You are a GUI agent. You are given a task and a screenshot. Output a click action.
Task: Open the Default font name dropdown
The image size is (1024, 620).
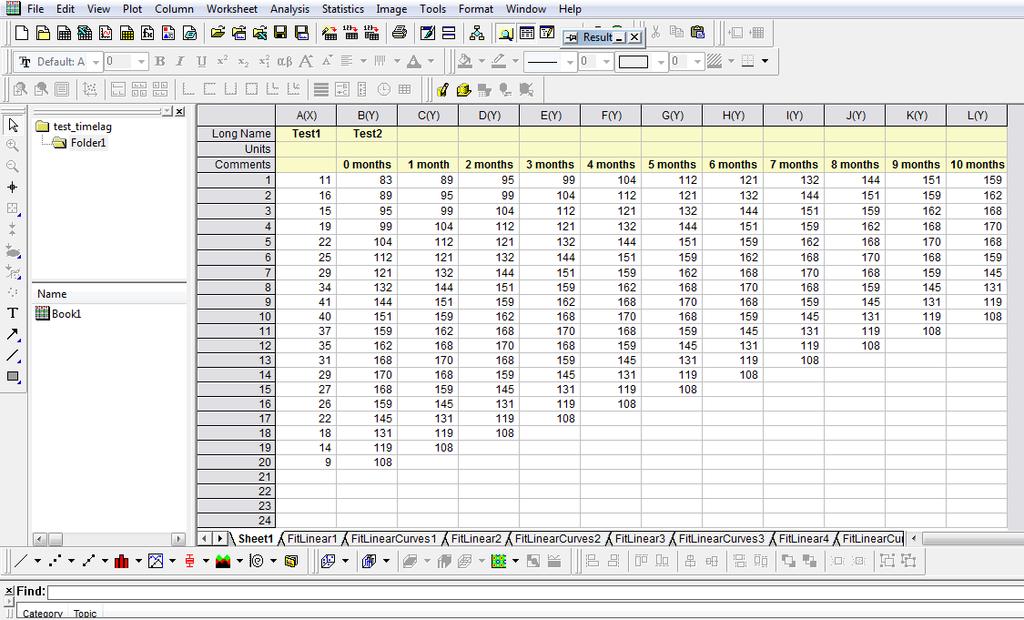[95, 62]
